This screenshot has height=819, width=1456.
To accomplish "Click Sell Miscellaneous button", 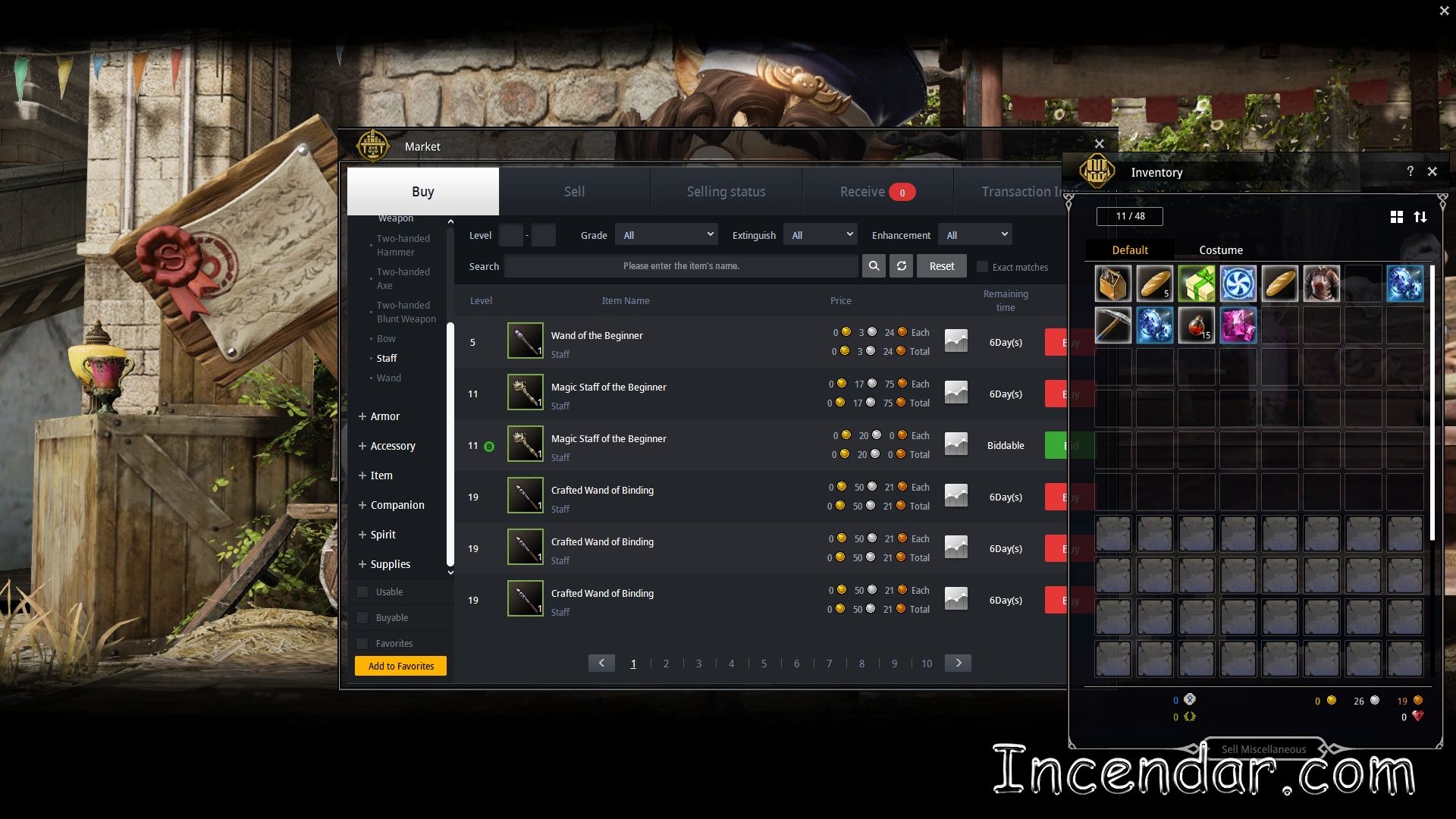I will (x=1263, y=749).
